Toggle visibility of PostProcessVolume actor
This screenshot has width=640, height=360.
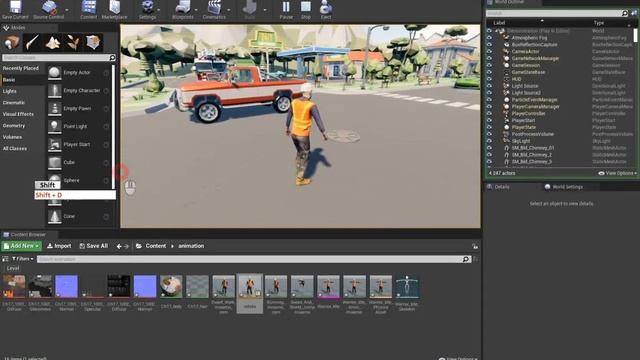point(489,134)
